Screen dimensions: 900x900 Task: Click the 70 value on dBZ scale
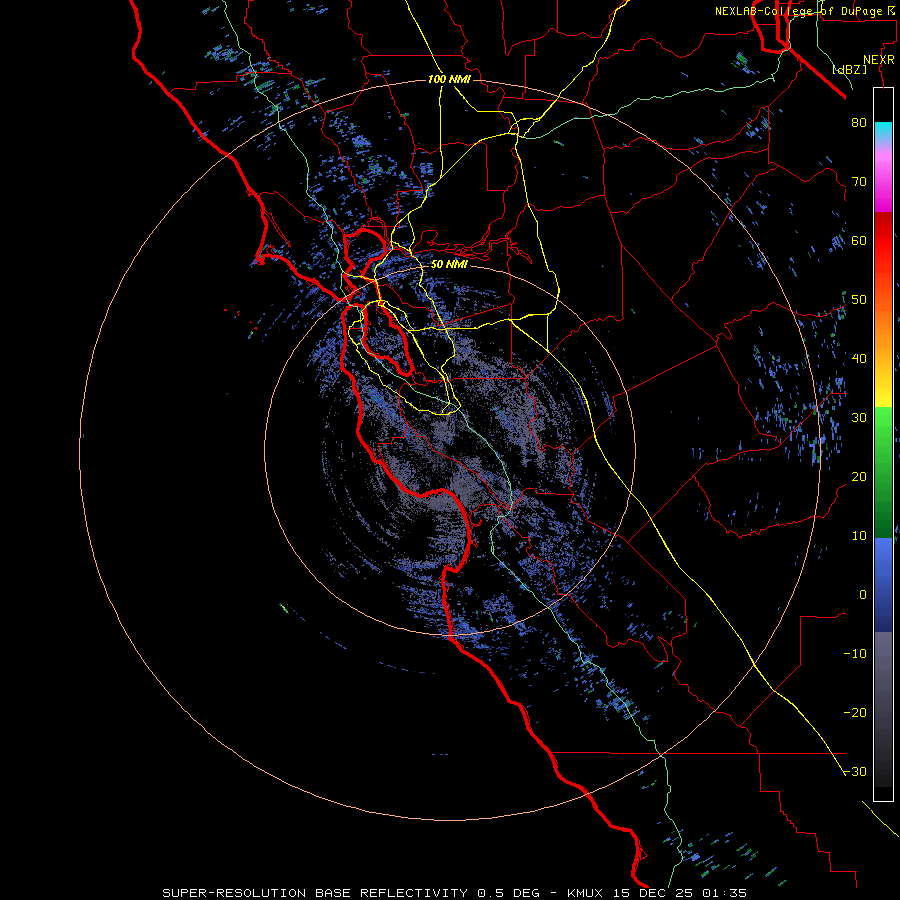click(859, 182)
